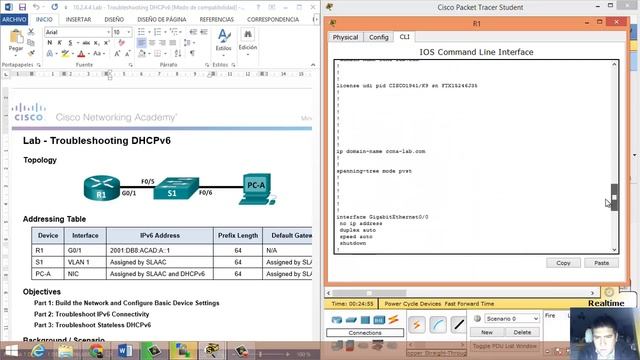Increase font size with large A
This screenshot has width=640, height=360.
(x=117, y=53)
